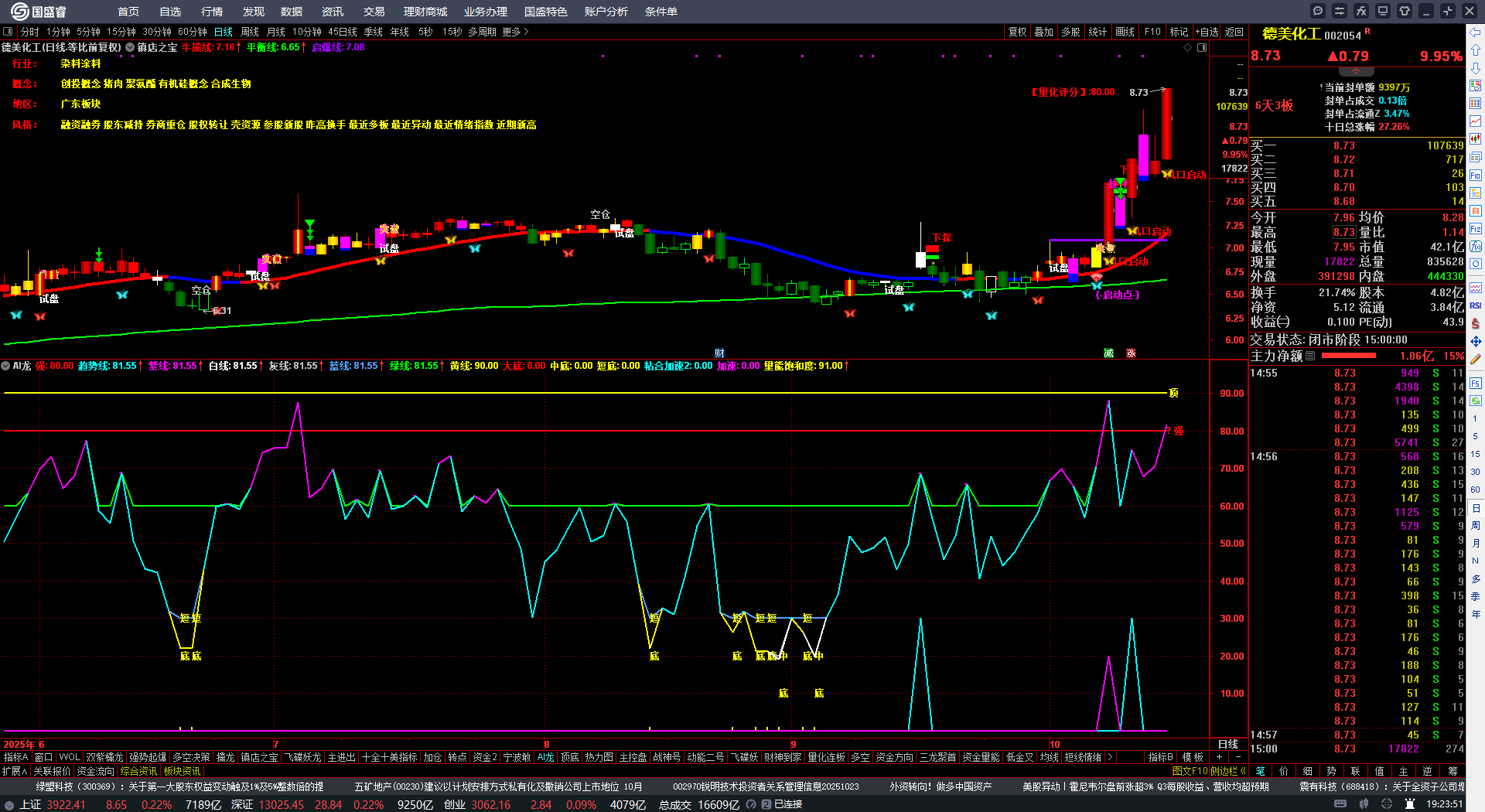Viewport: 1485px width, 812px height.
Task: Toggle 叠加 overlay mode
Action: click(1044, 32)
